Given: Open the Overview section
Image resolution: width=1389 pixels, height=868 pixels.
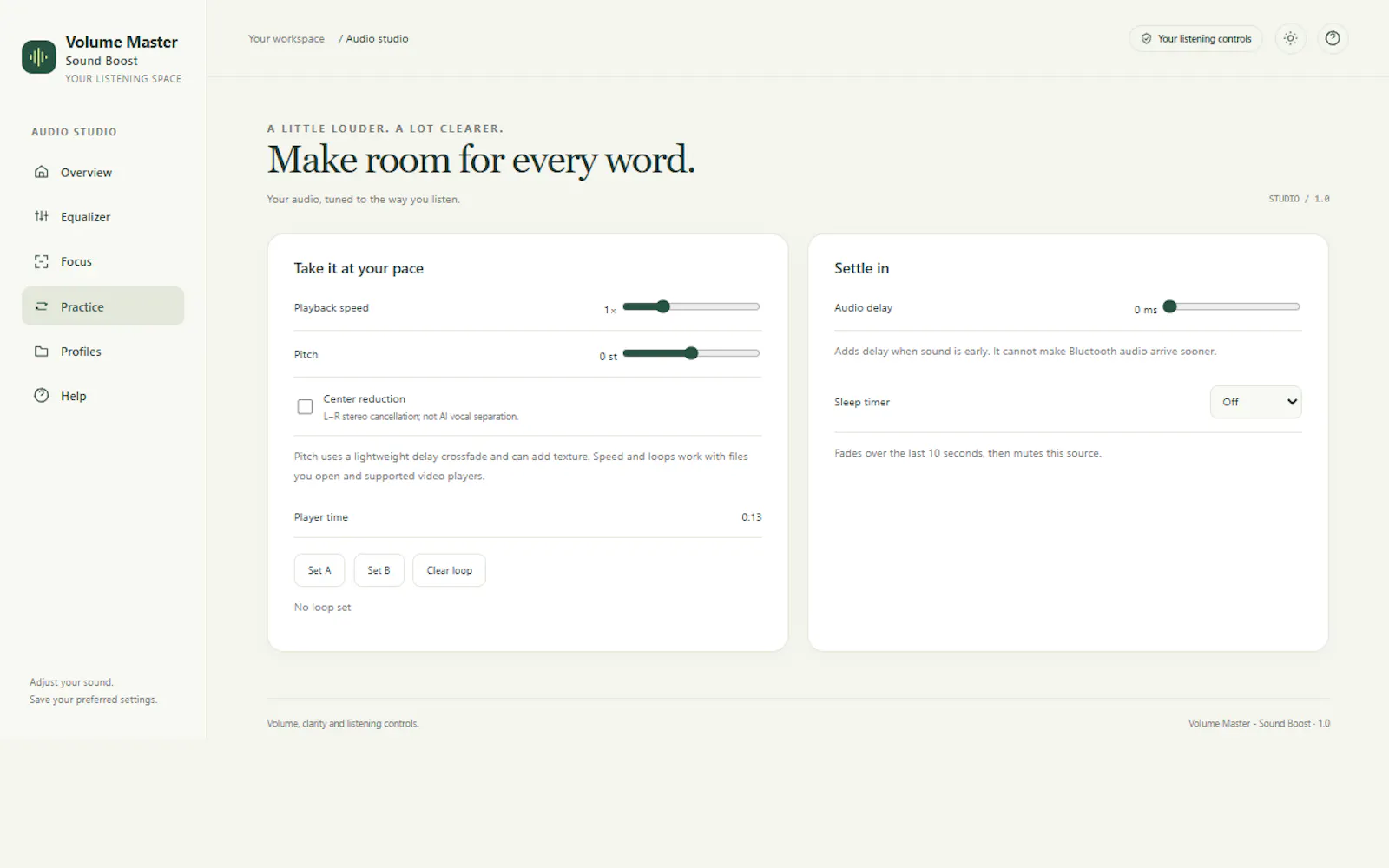Looking at the screenshot, I should click(102, 172).
